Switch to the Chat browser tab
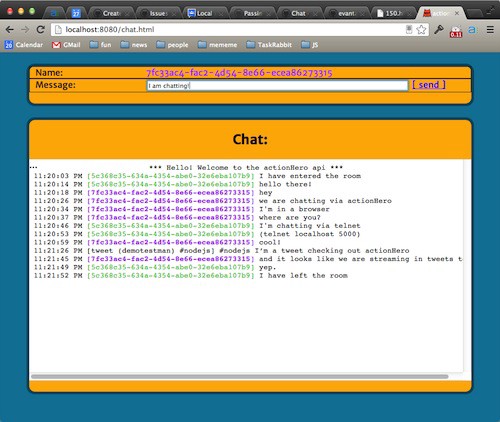The width and height of the screenshot is (500, 422). point(298,13)
